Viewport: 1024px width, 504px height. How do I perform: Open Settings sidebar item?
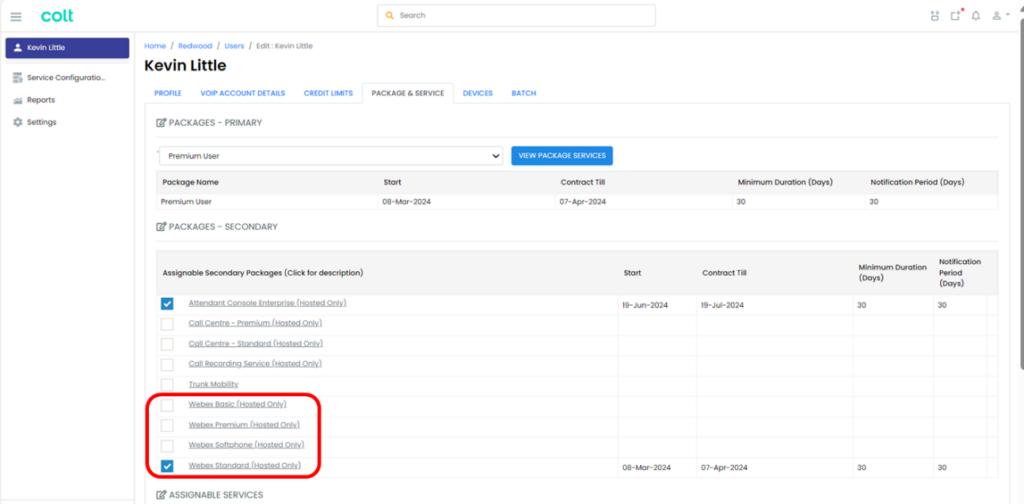point(42,122)
